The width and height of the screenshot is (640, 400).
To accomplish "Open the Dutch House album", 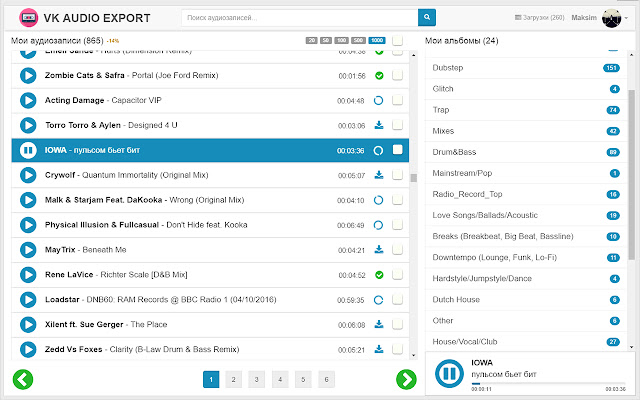I will (x=526, y=300).
